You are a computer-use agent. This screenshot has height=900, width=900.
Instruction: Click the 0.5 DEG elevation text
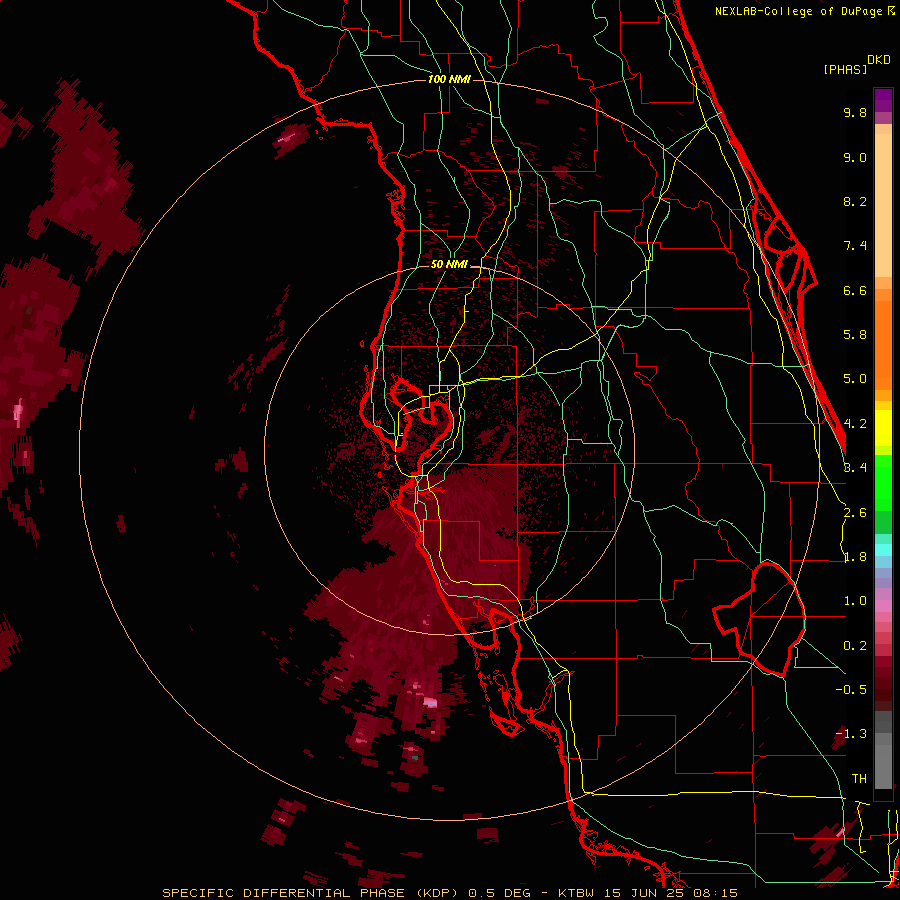pos(499,893)
